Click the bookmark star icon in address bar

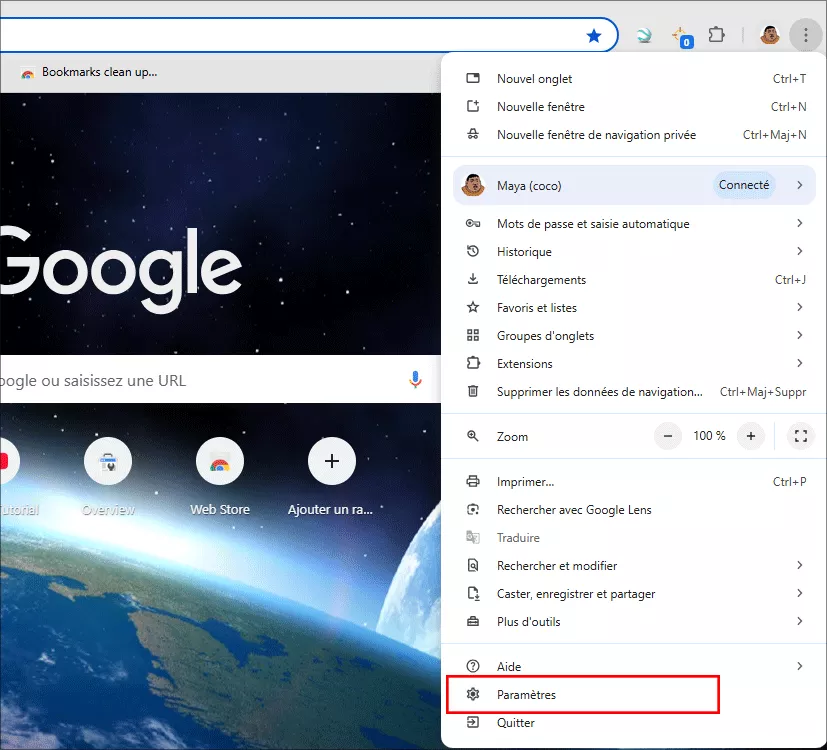[594, 36]
